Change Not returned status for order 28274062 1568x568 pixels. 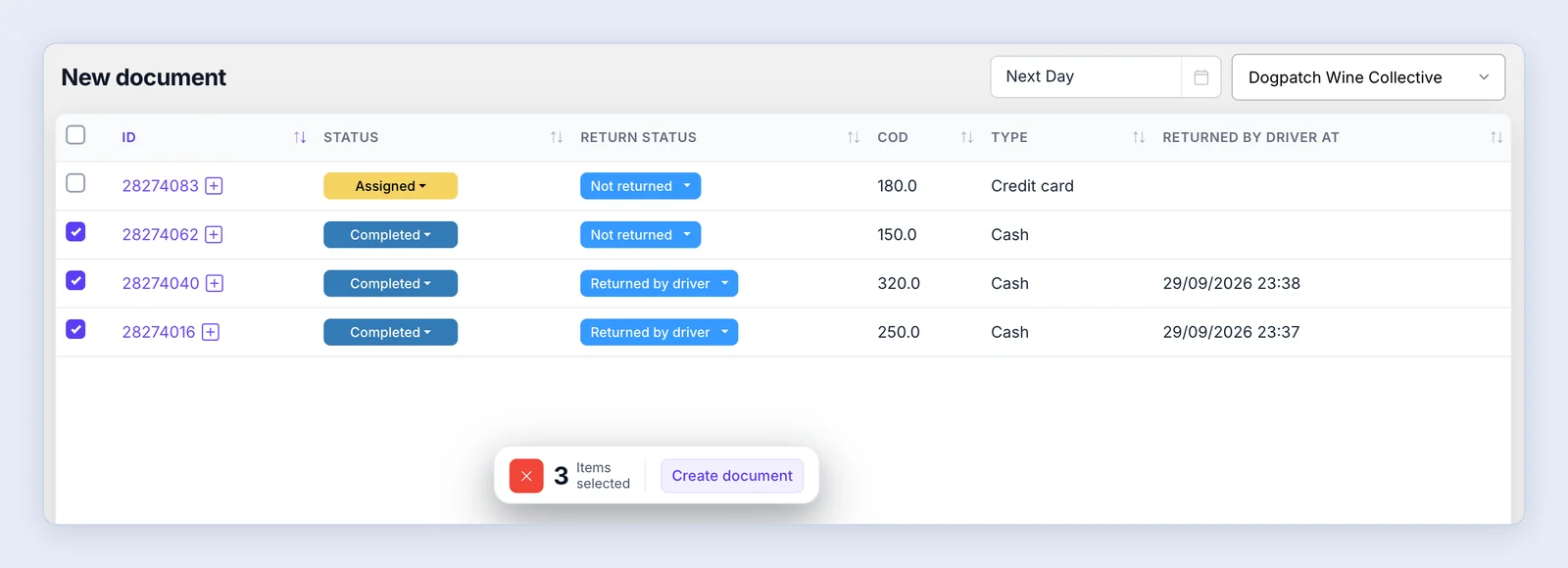point(640,235)
